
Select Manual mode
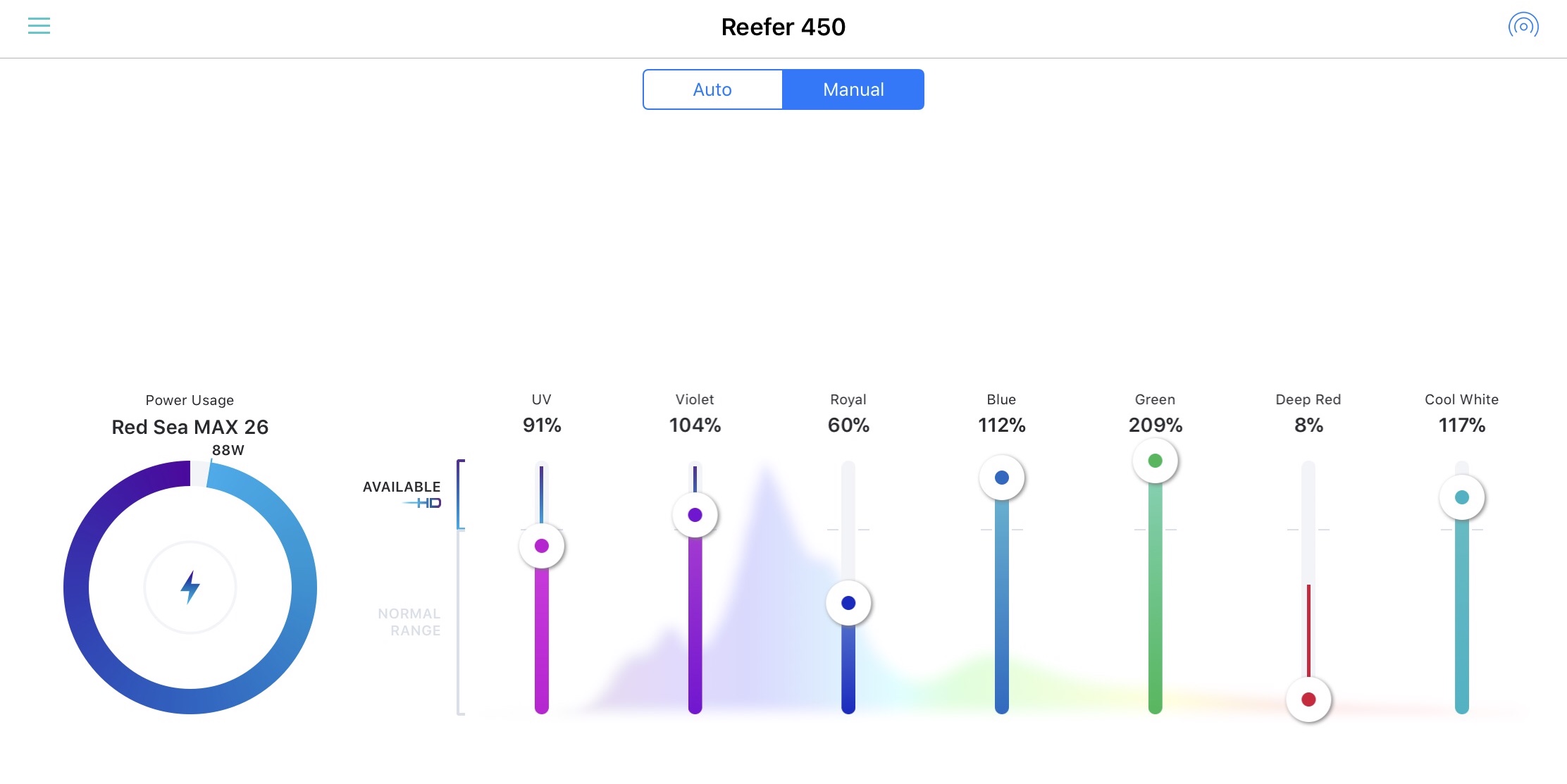[x=853, y=89]
